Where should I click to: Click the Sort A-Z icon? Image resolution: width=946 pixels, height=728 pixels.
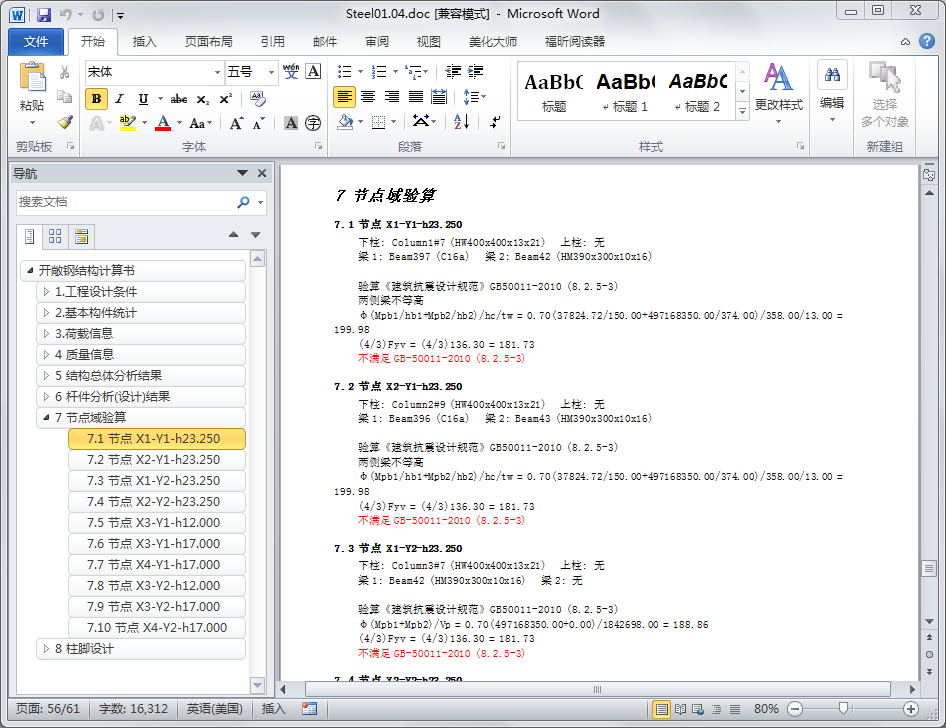point(461,122)
